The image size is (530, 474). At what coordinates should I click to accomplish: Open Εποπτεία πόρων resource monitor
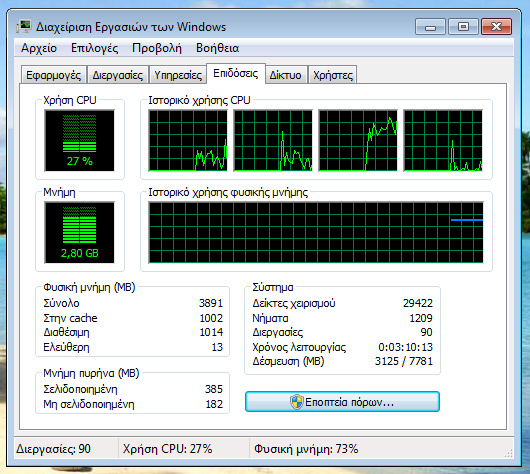click(342, 402)
